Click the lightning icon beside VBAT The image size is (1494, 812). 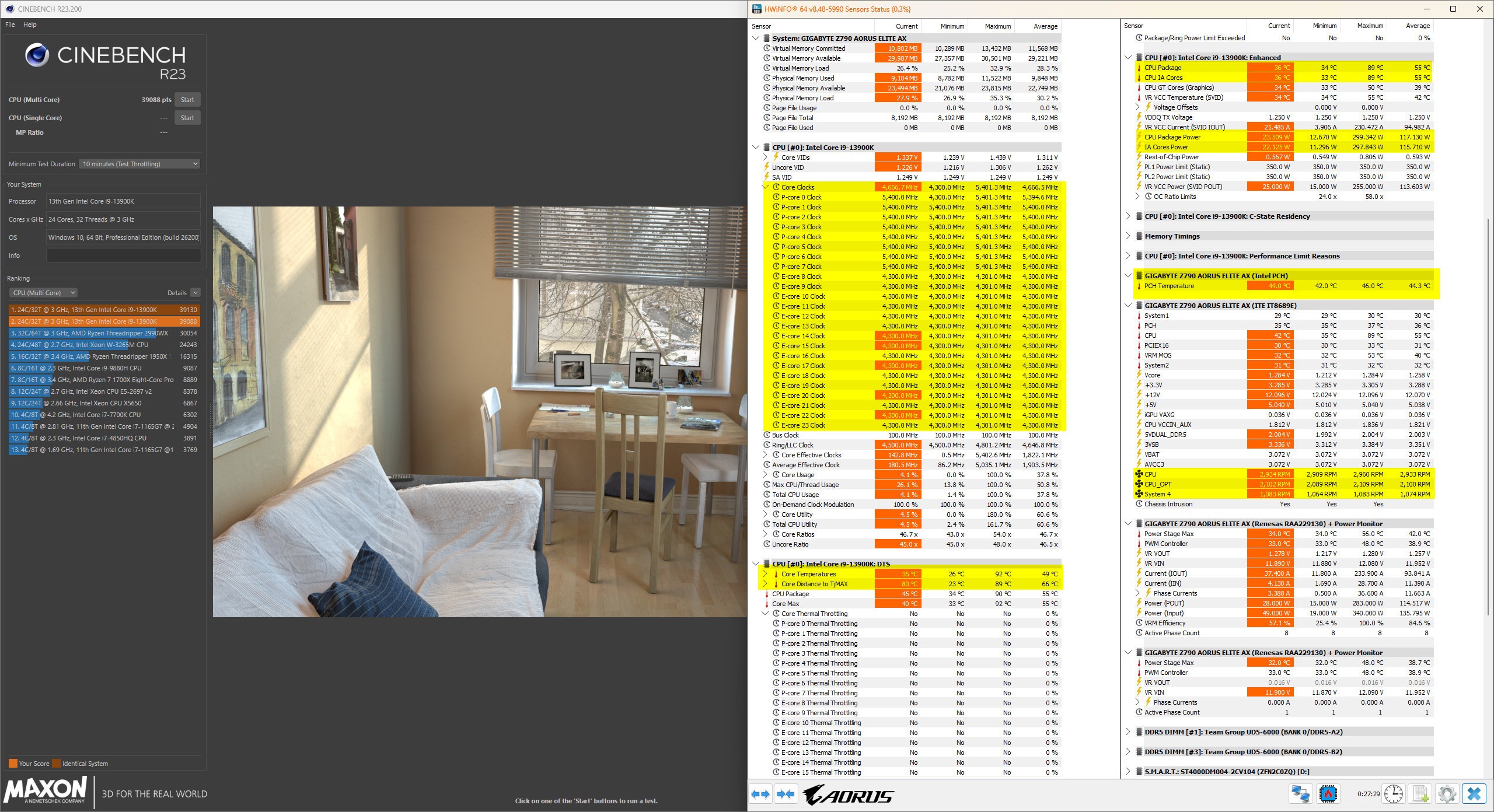(1139, 454)
